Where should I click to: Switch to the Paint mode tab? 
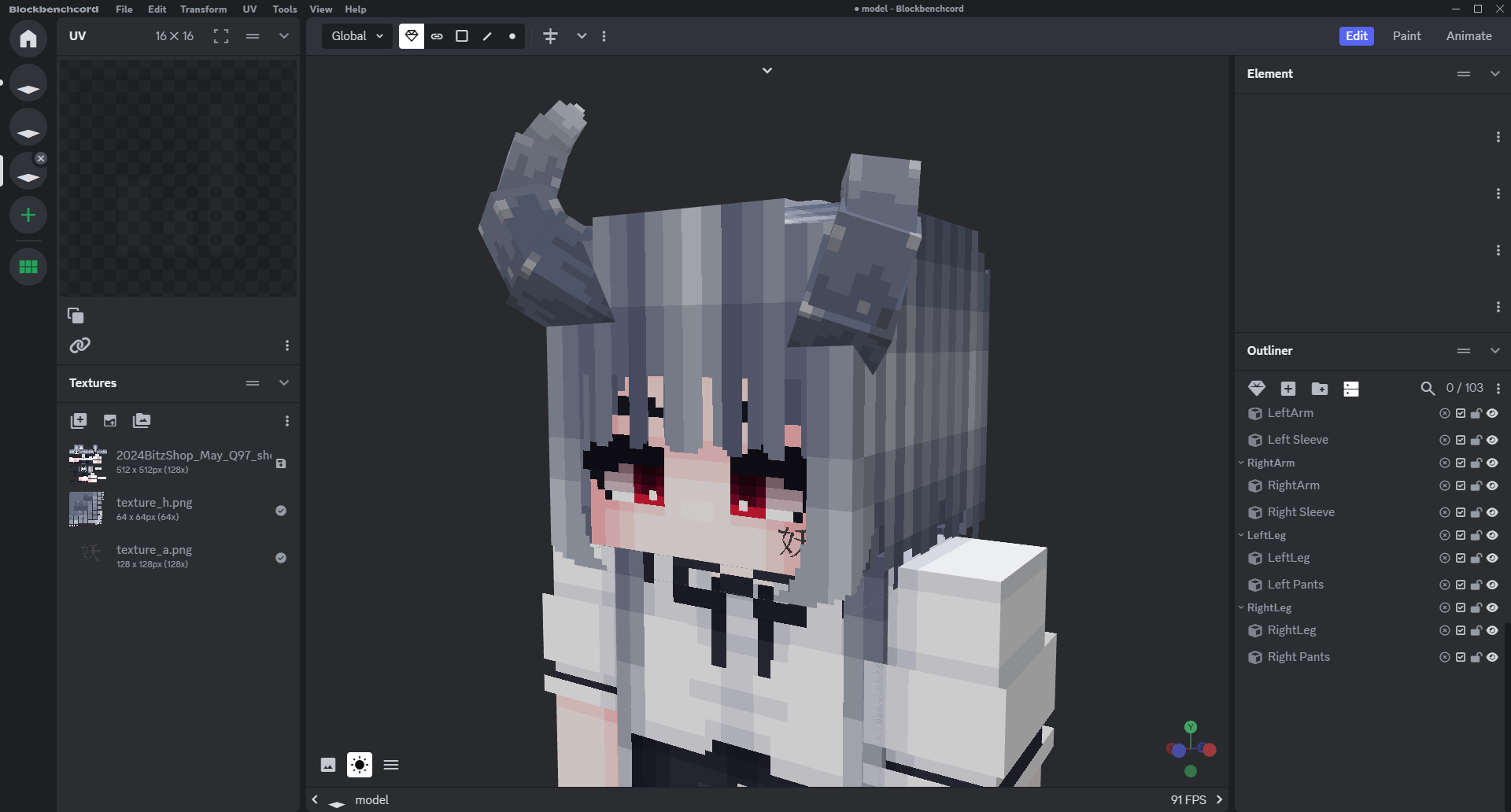1406,36
